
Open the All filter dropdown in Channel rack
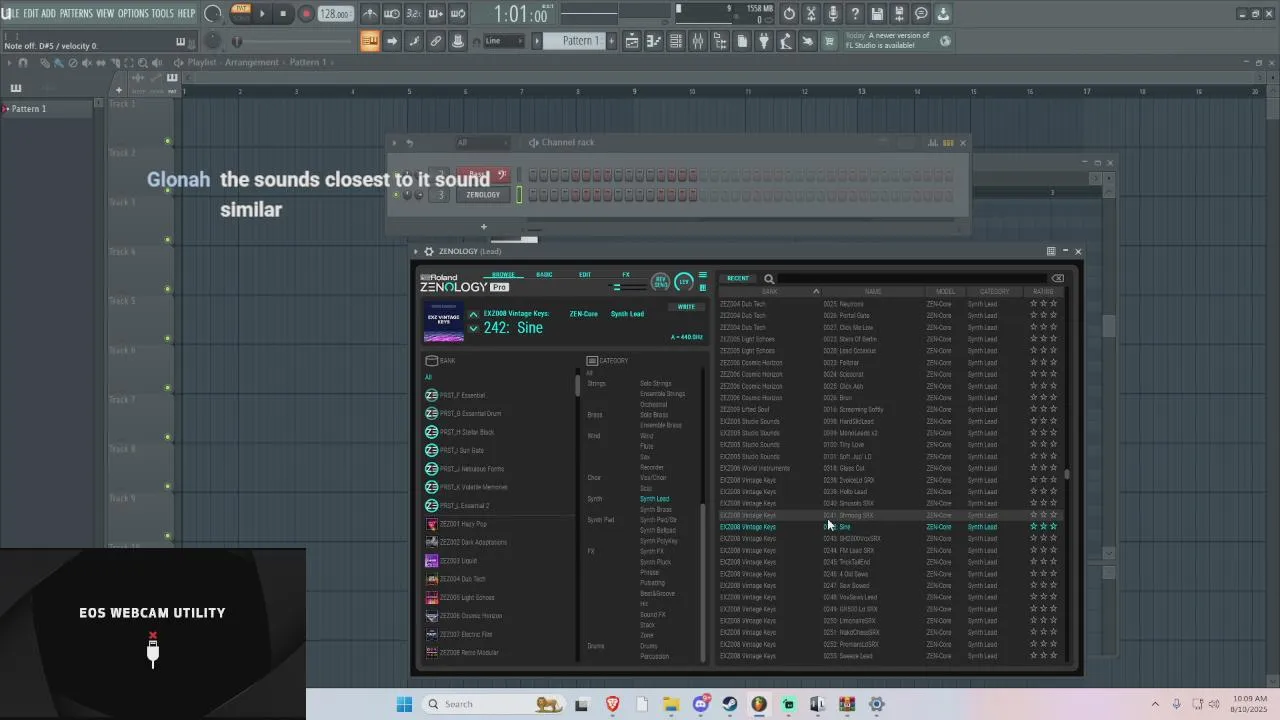[x=482, y=143]
